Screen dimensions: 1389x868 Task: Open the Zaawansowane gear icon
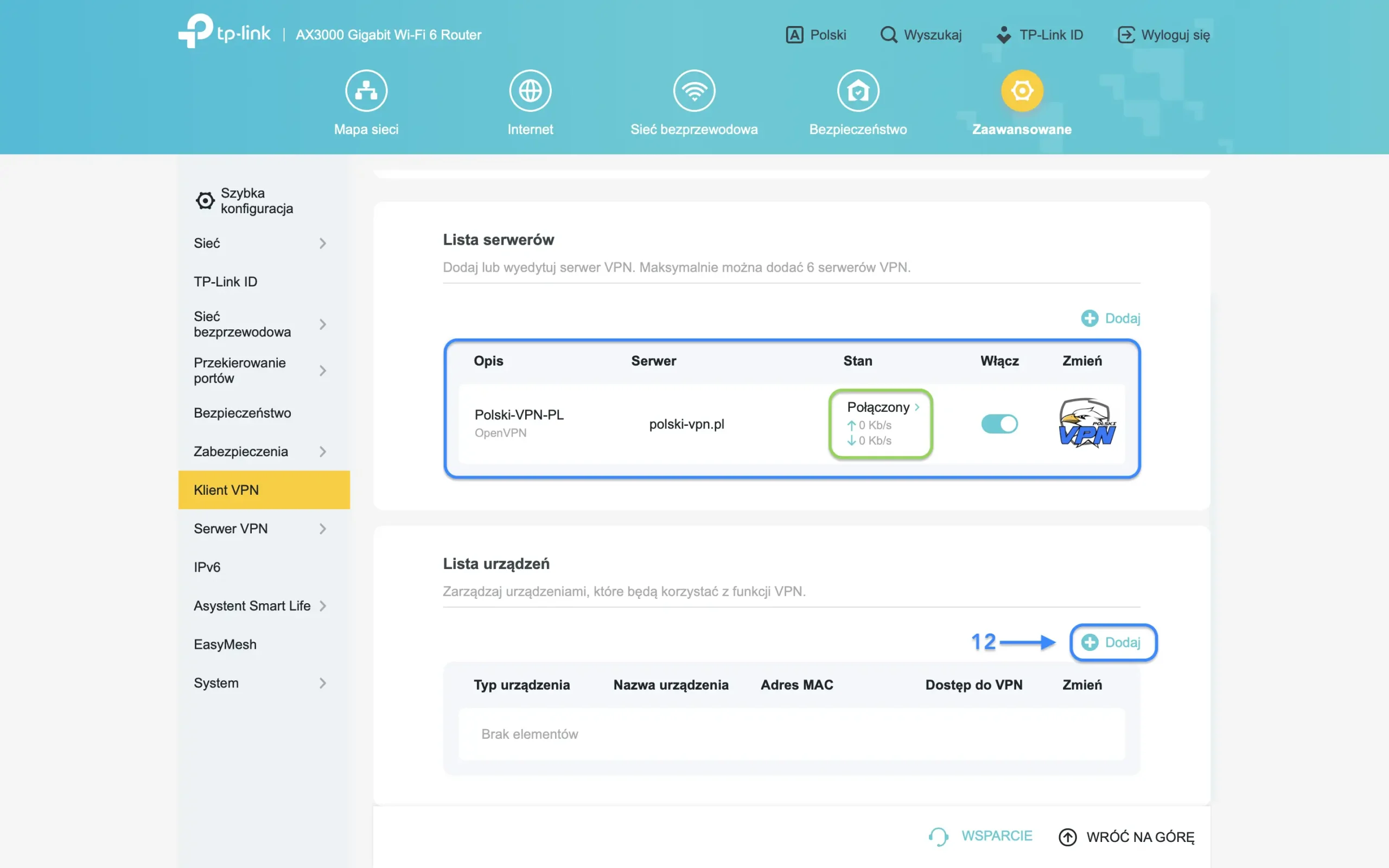1022,90
